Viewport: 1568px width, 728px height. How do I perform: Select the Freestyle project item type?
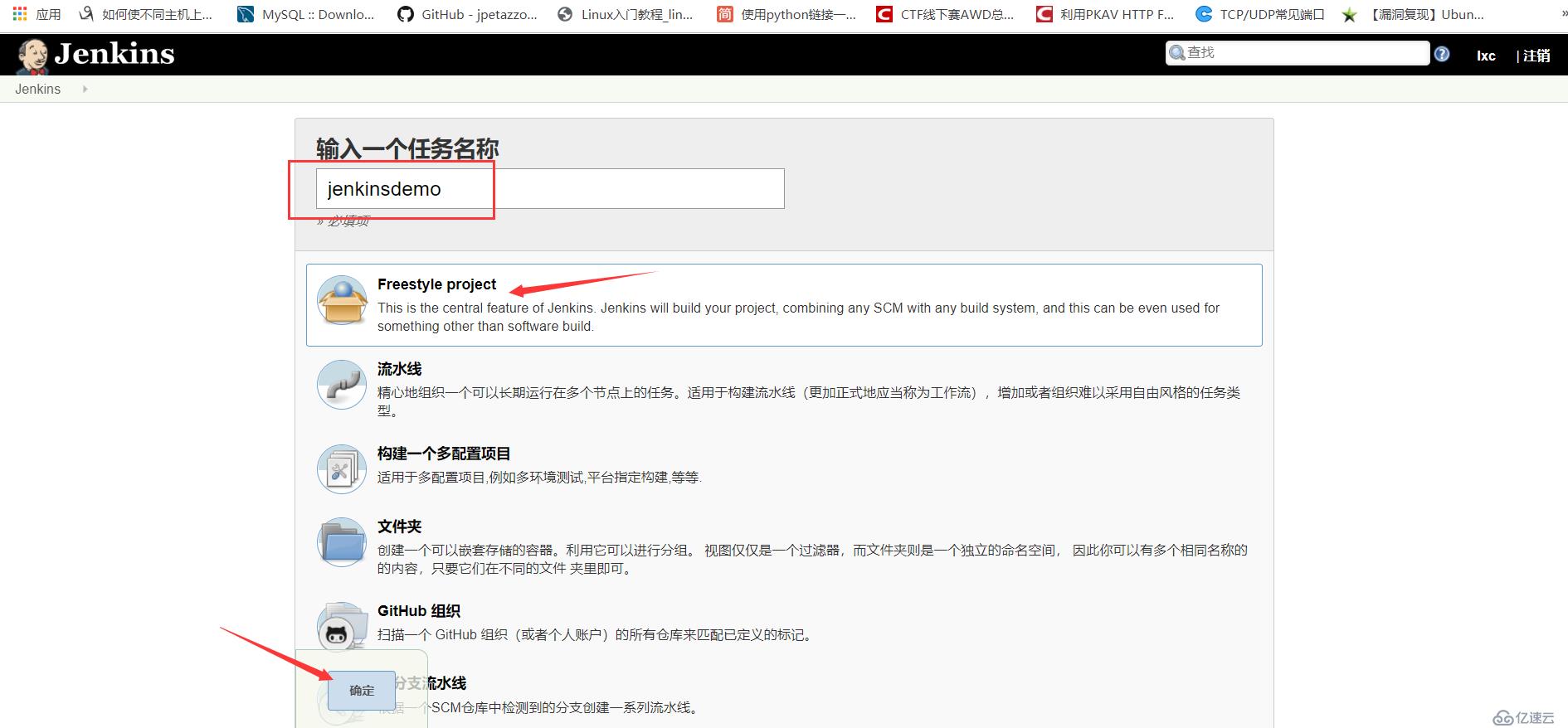click(784, 304)
